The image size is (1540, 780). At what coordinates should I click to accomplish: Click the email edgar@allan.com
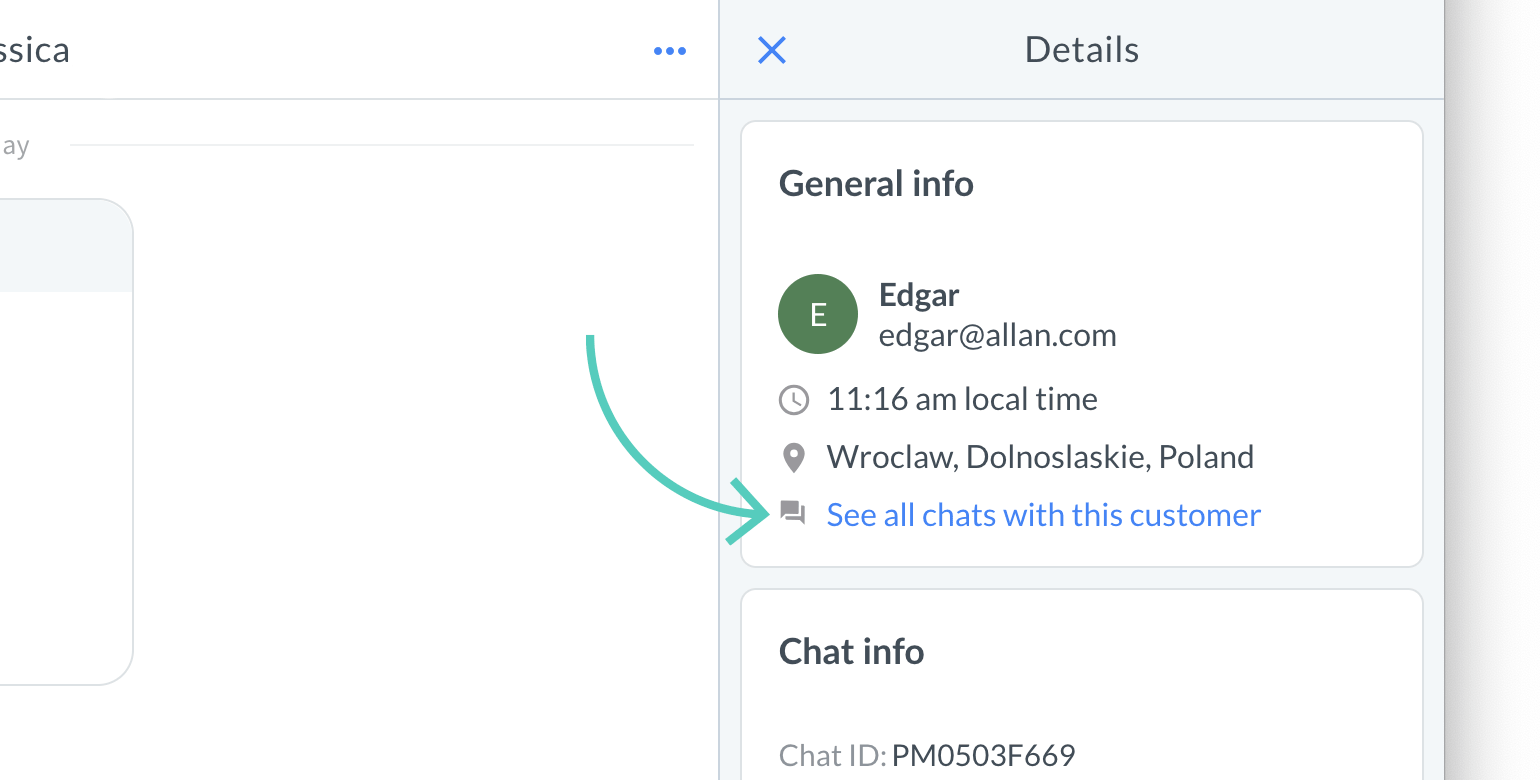(997, 335)
